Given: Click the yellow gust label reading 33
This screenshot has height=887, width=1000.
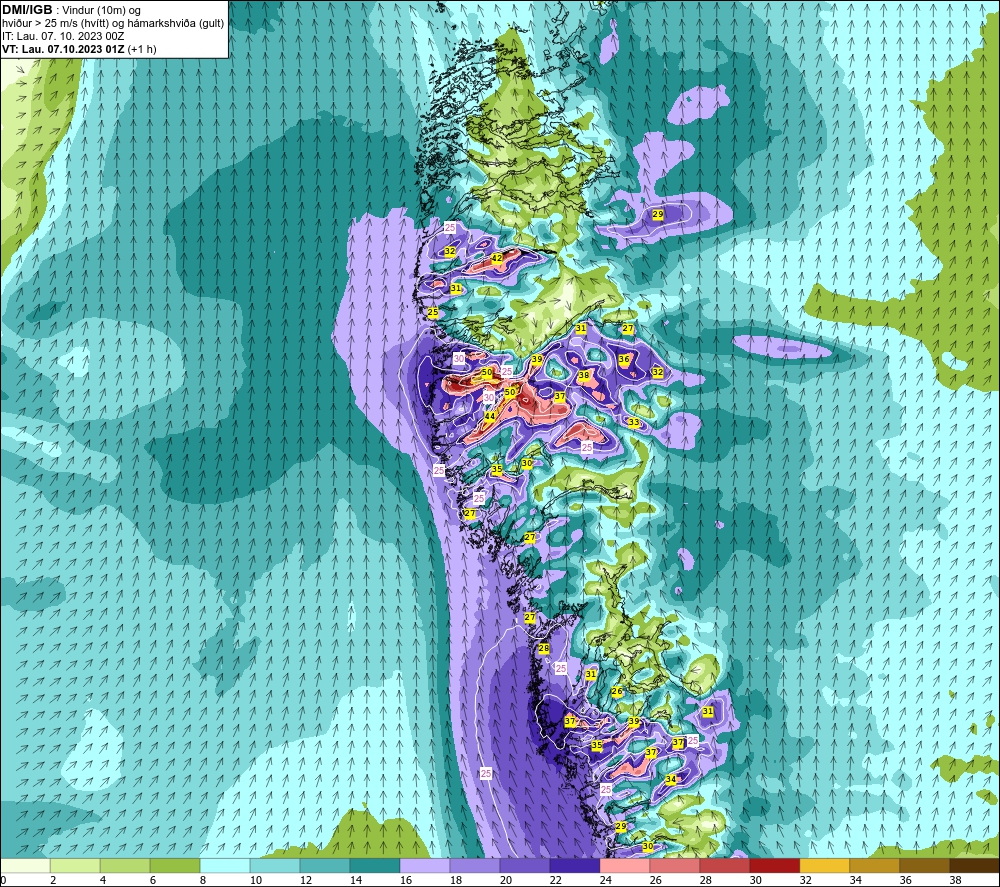Looking at the screenshot, I should [634, 422].
